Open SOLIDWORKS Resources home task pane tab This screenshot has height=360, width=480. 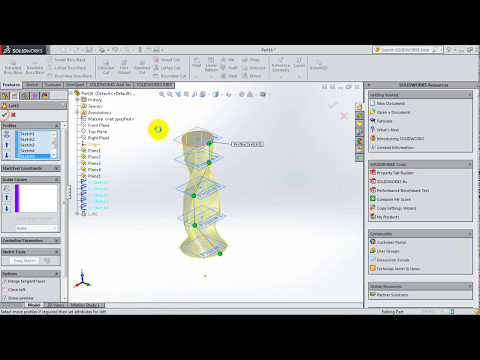[359, 107]
